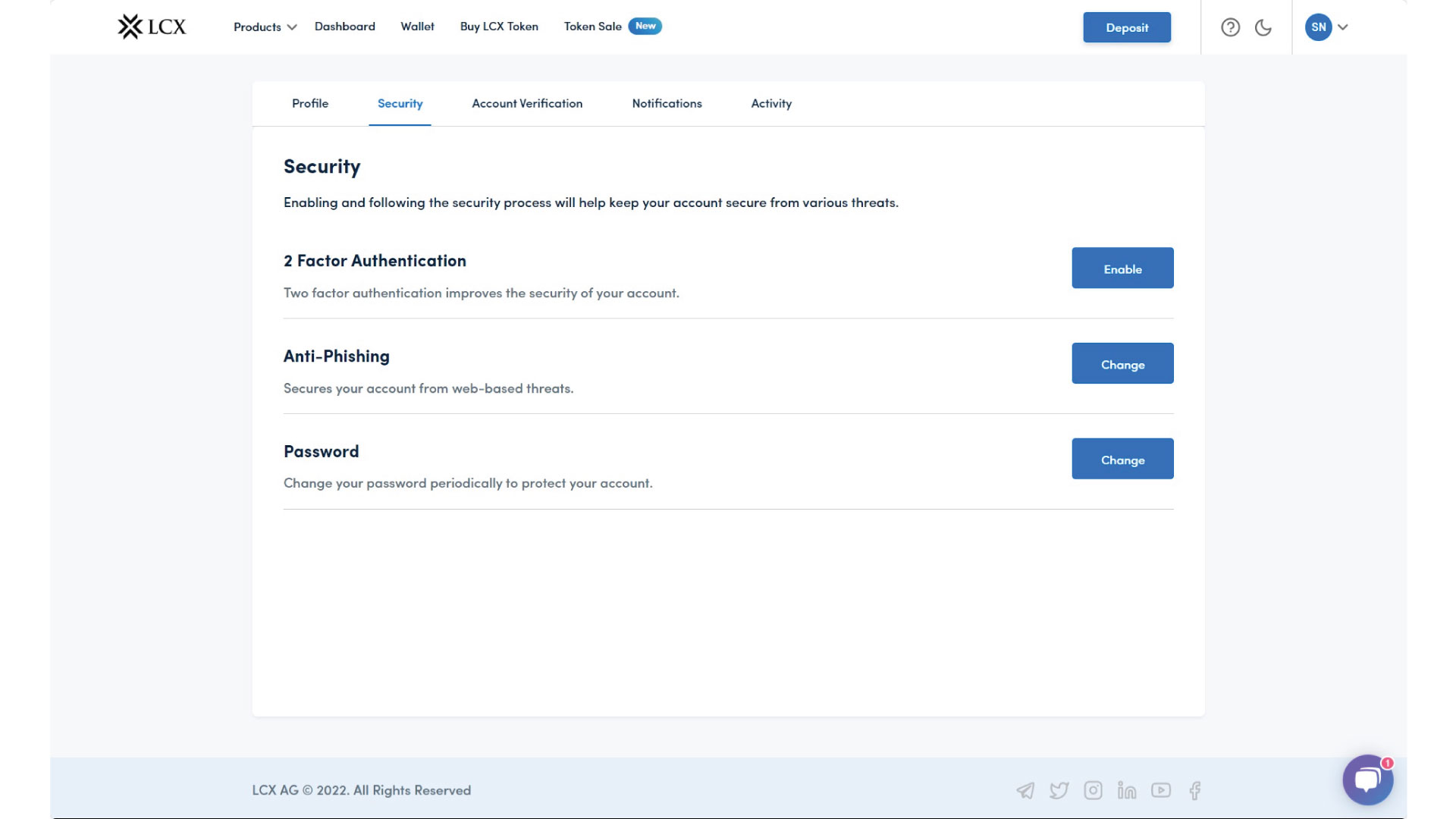Open the Notifications tab
The image size is (1456, 819).
tap(667, 103)
